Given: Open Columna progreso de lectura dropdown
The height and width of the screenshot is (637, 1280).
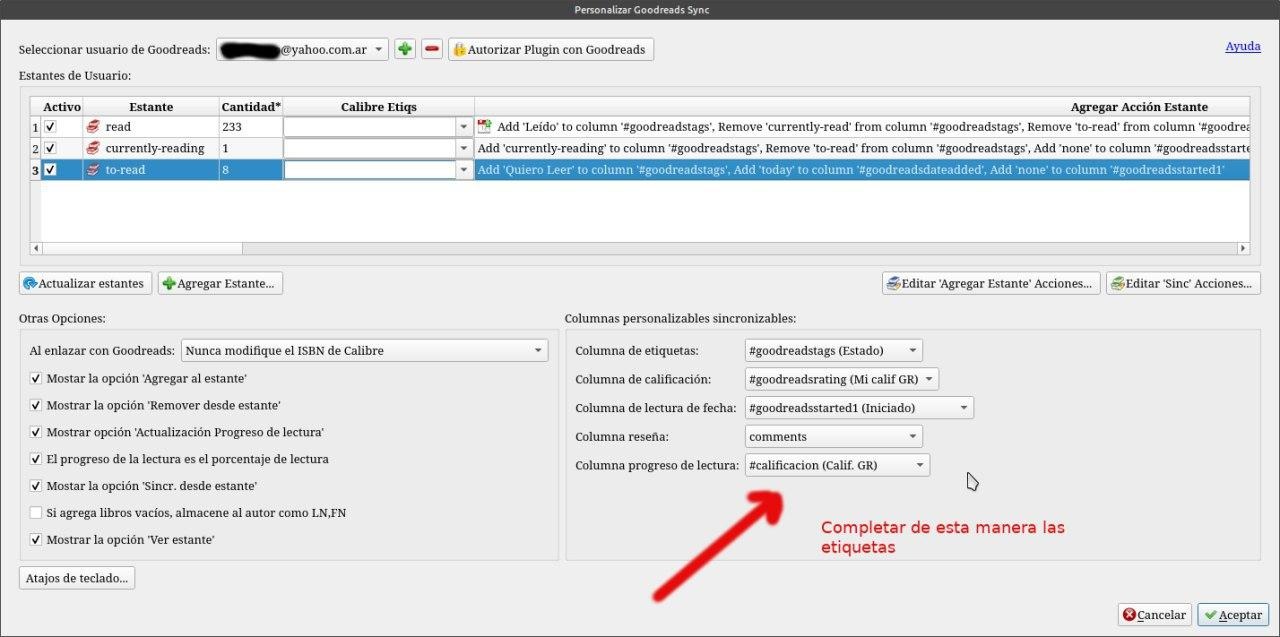Looking at the screenshot, I should (x=838, y=465).
